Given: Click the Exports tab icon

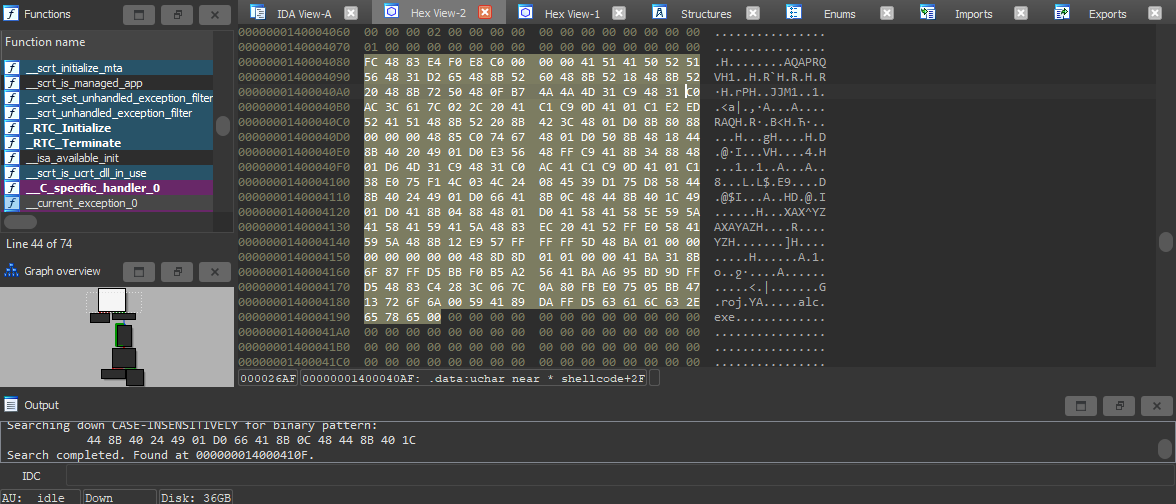Looking at the screenshot, I should point(1063,13).
